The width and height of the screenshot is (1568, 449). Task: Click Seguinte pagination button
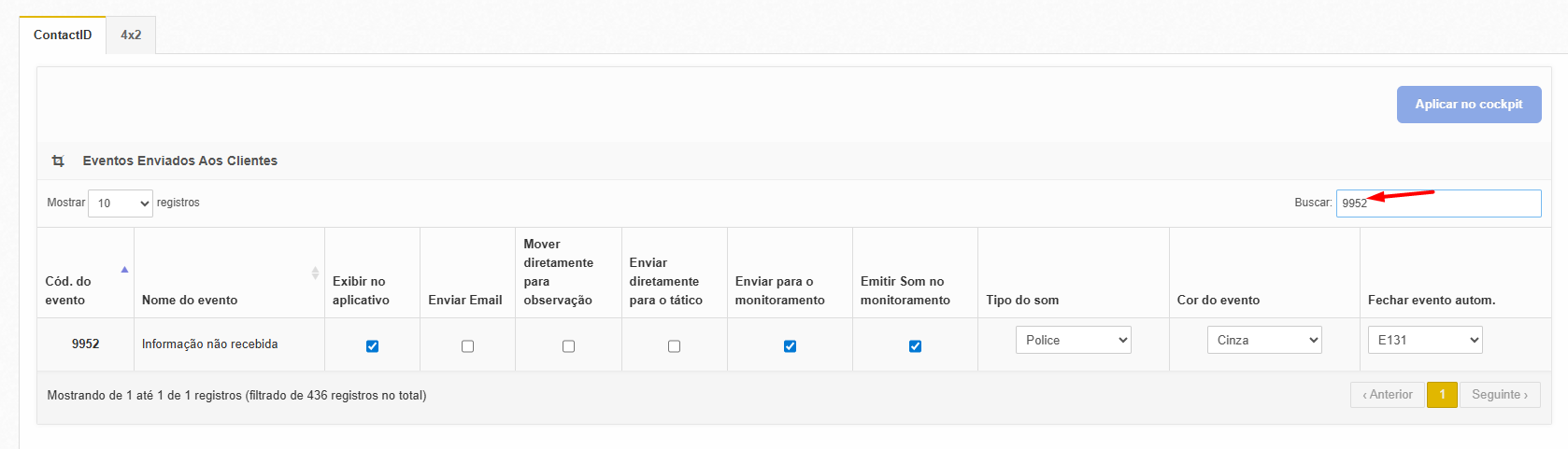click(x=1499, y=395)
